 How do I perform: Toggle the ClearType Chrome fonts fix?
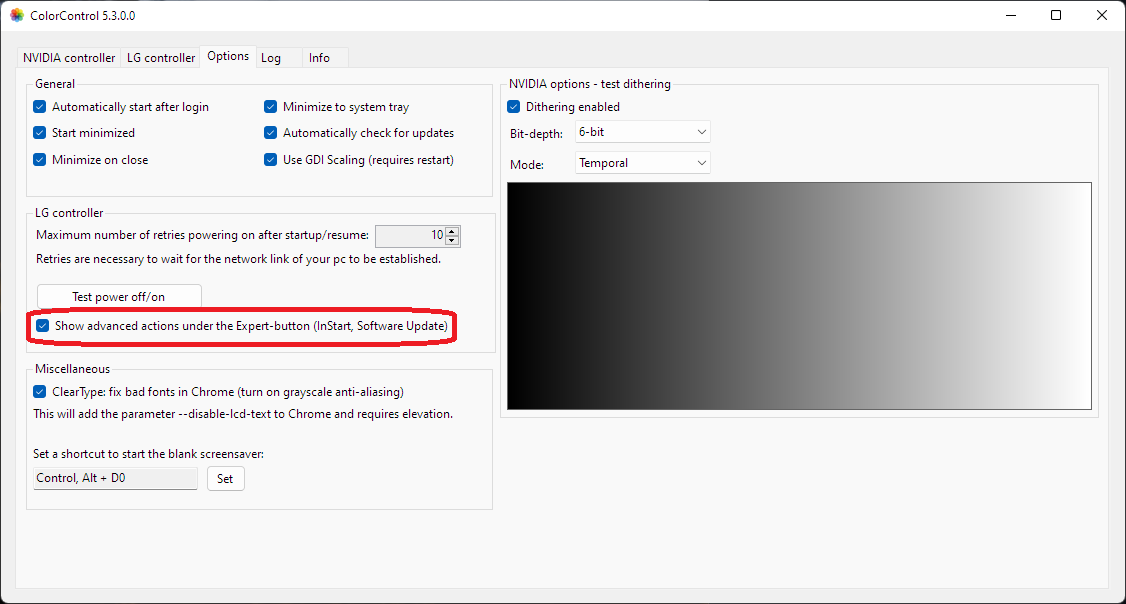(39, 392)
